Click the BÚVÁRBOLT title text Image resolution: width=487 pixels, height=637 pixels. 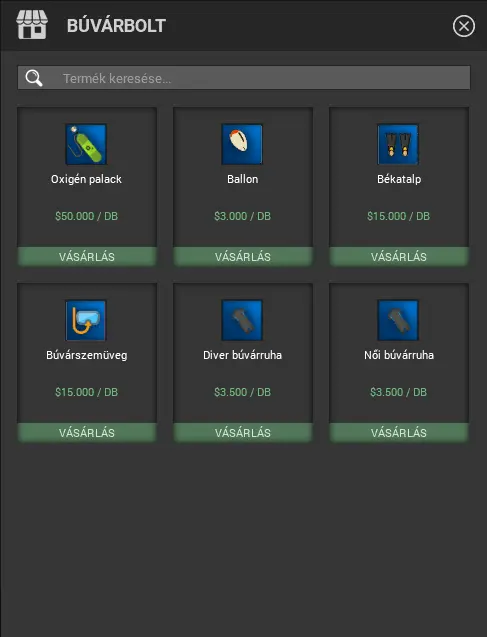[x=116, y=26]
